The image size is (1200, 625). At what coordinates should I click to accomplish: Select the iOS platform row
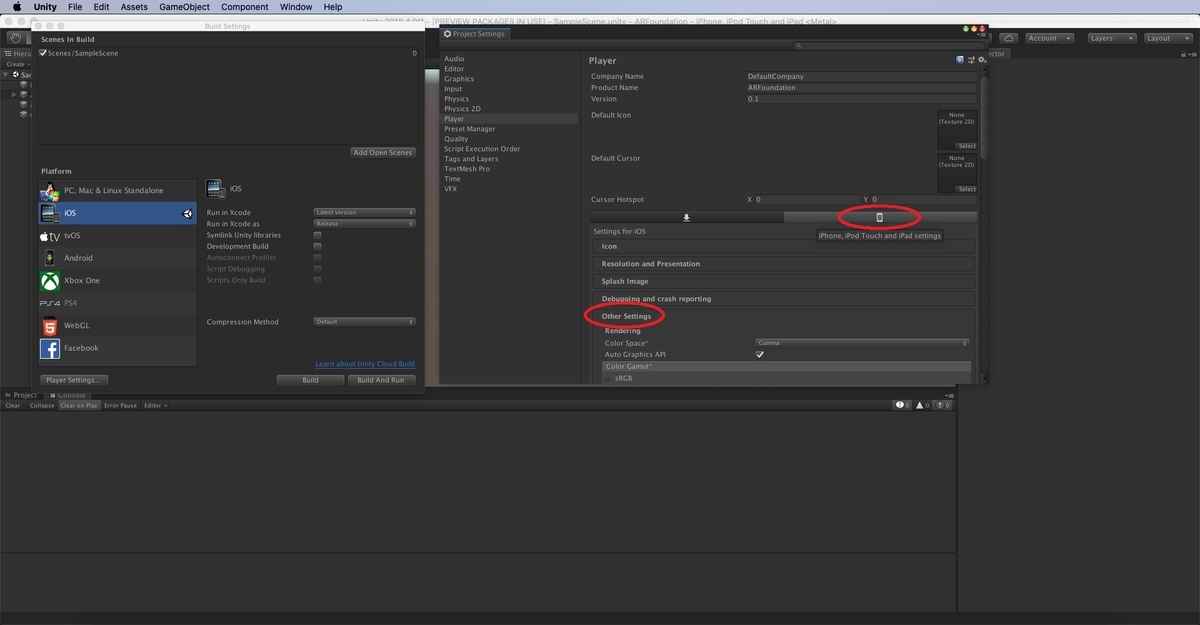pos(117,213)
